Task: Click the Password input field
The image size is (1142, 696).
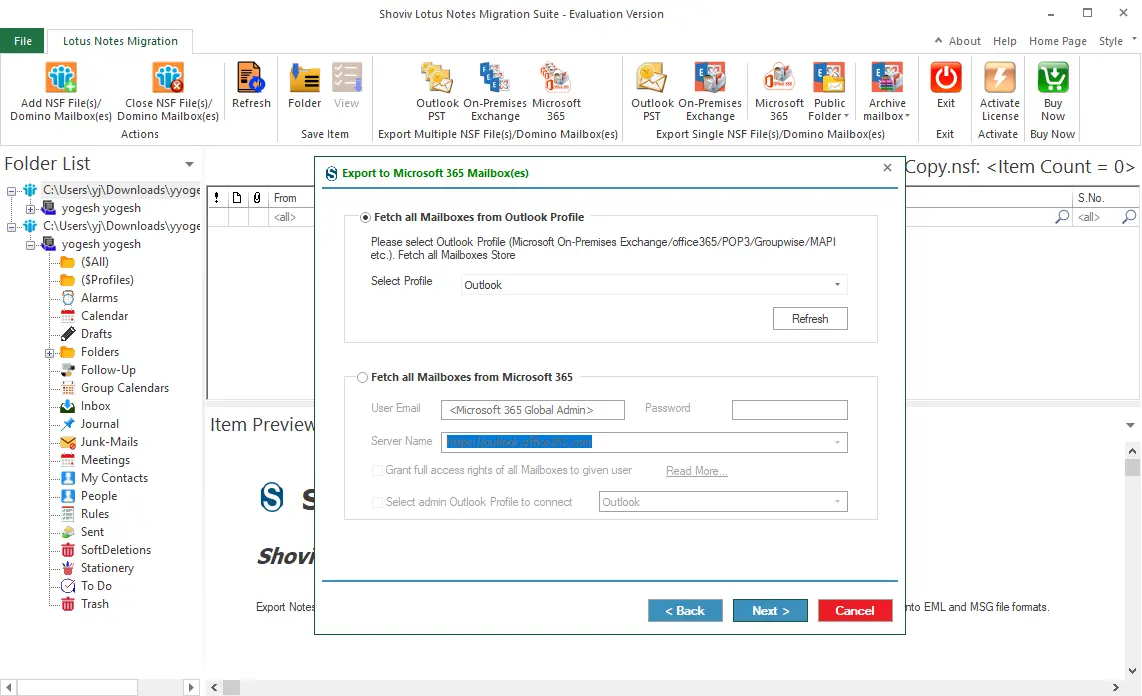Action: coord(789,410)
